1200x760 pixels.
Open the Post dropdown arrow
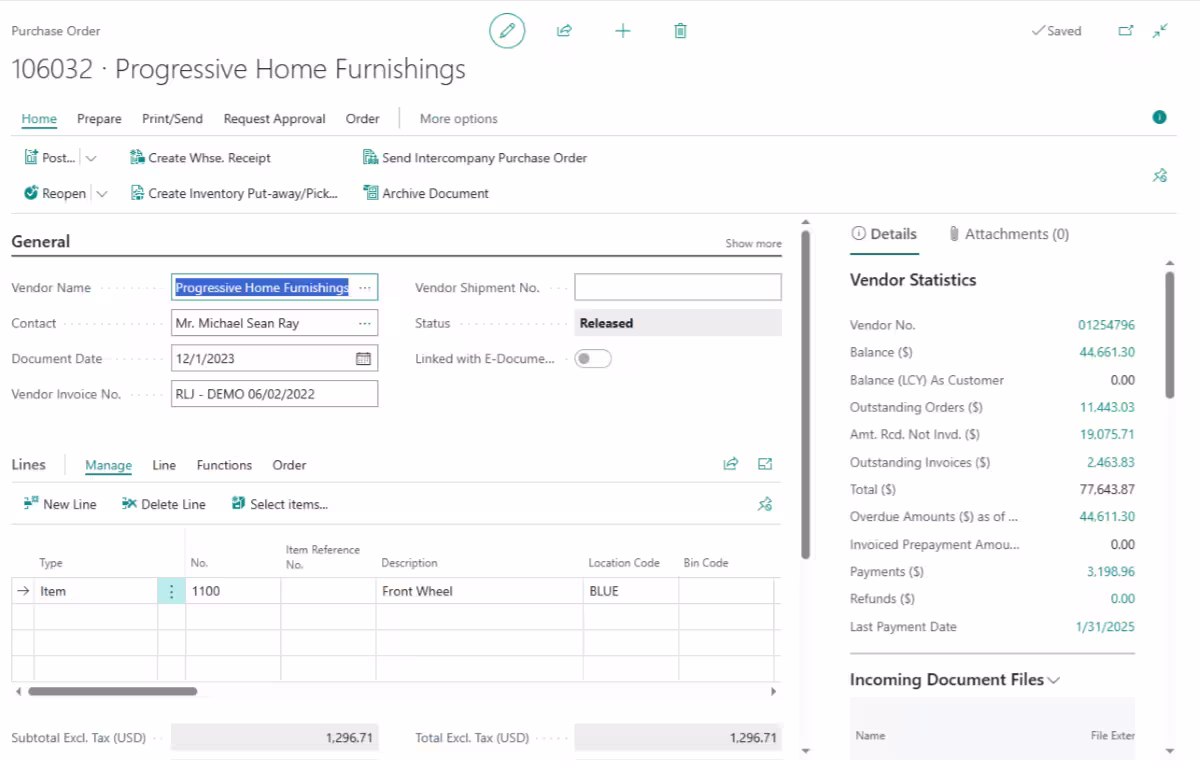pos(91,157)
